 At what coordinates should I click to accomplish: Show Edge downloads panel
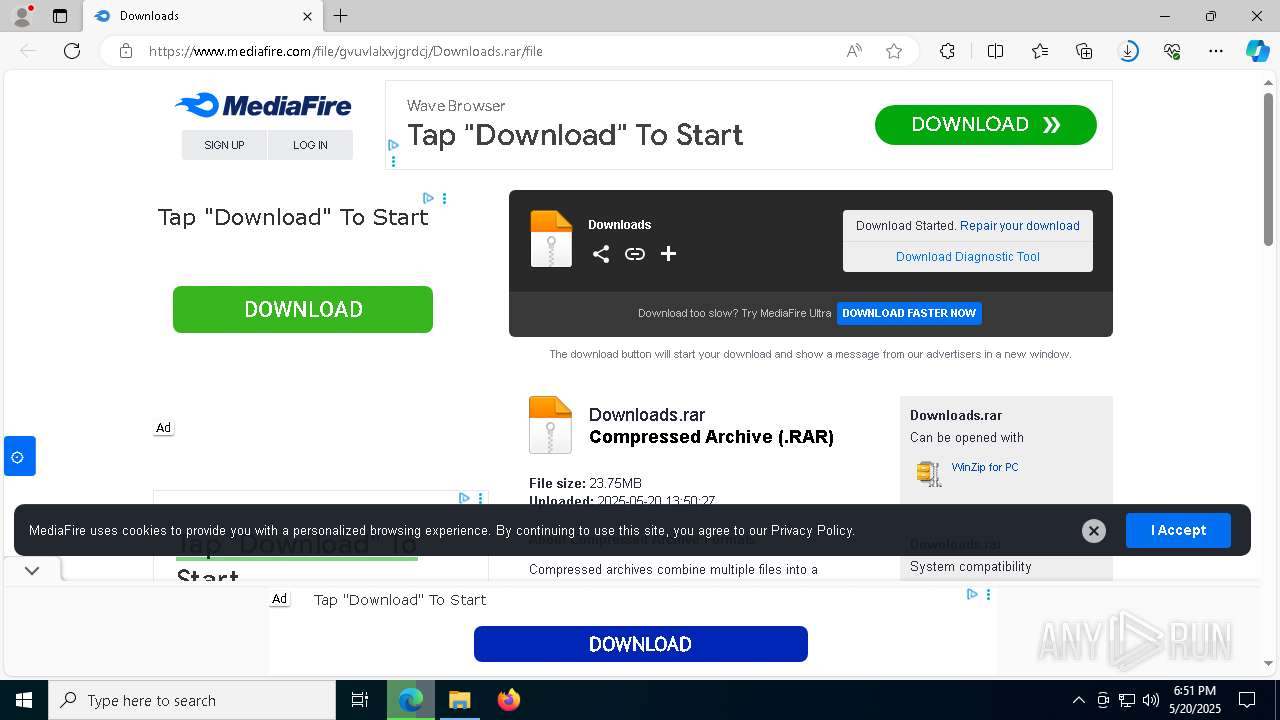click(1128, 51)
